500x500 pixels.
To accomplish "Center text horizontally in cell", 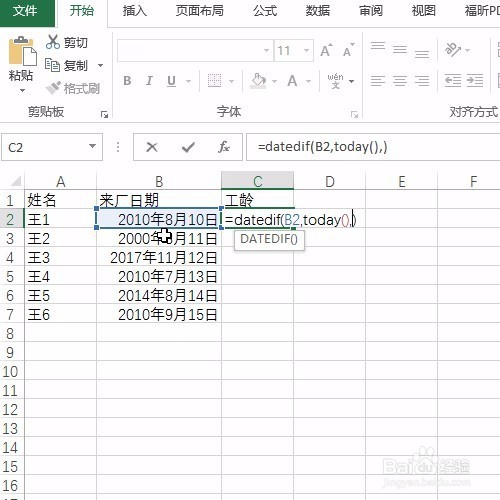I will pos(400,81).
